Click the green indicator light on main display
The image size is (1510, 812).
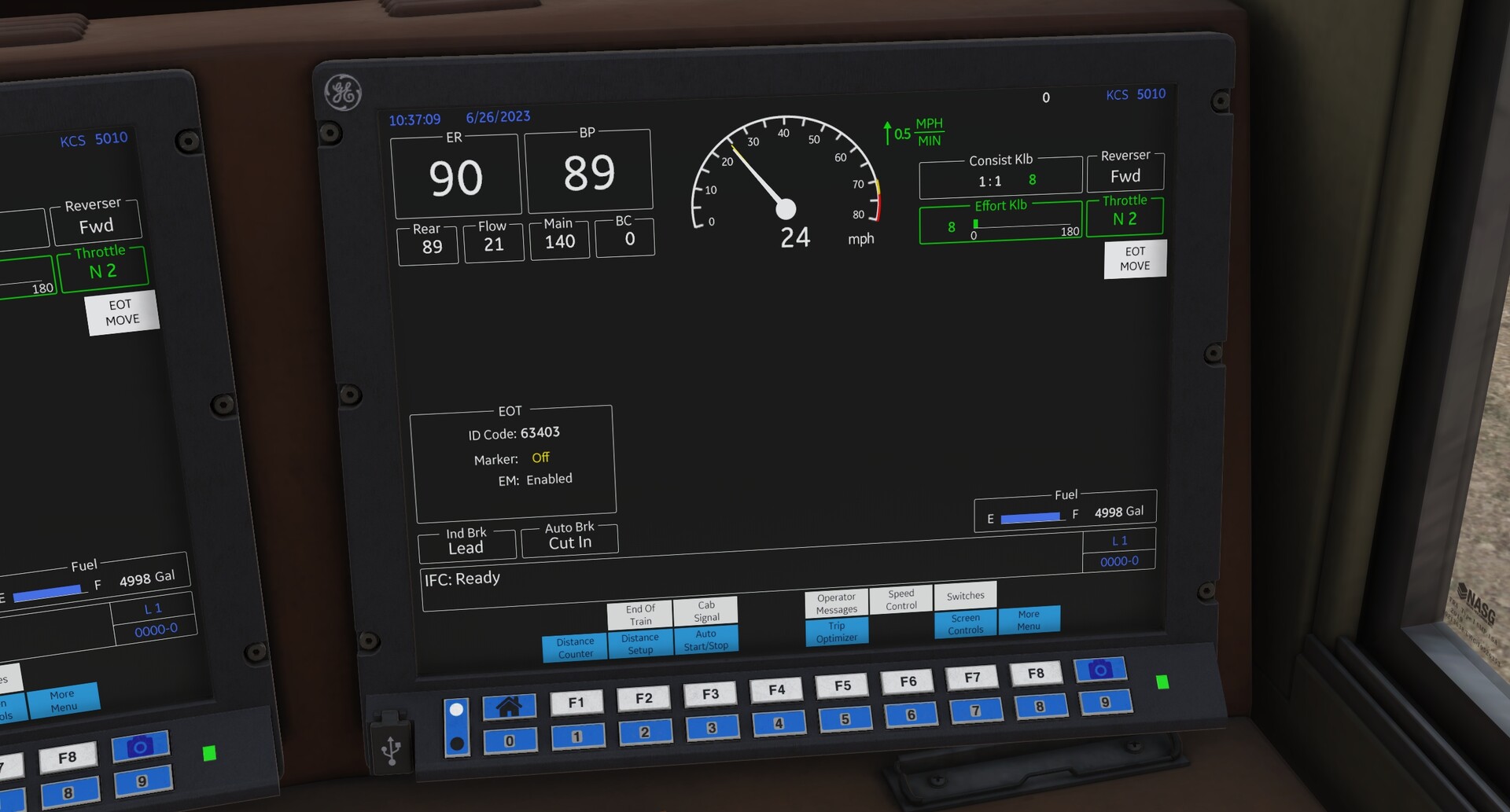coord(1162,682)
